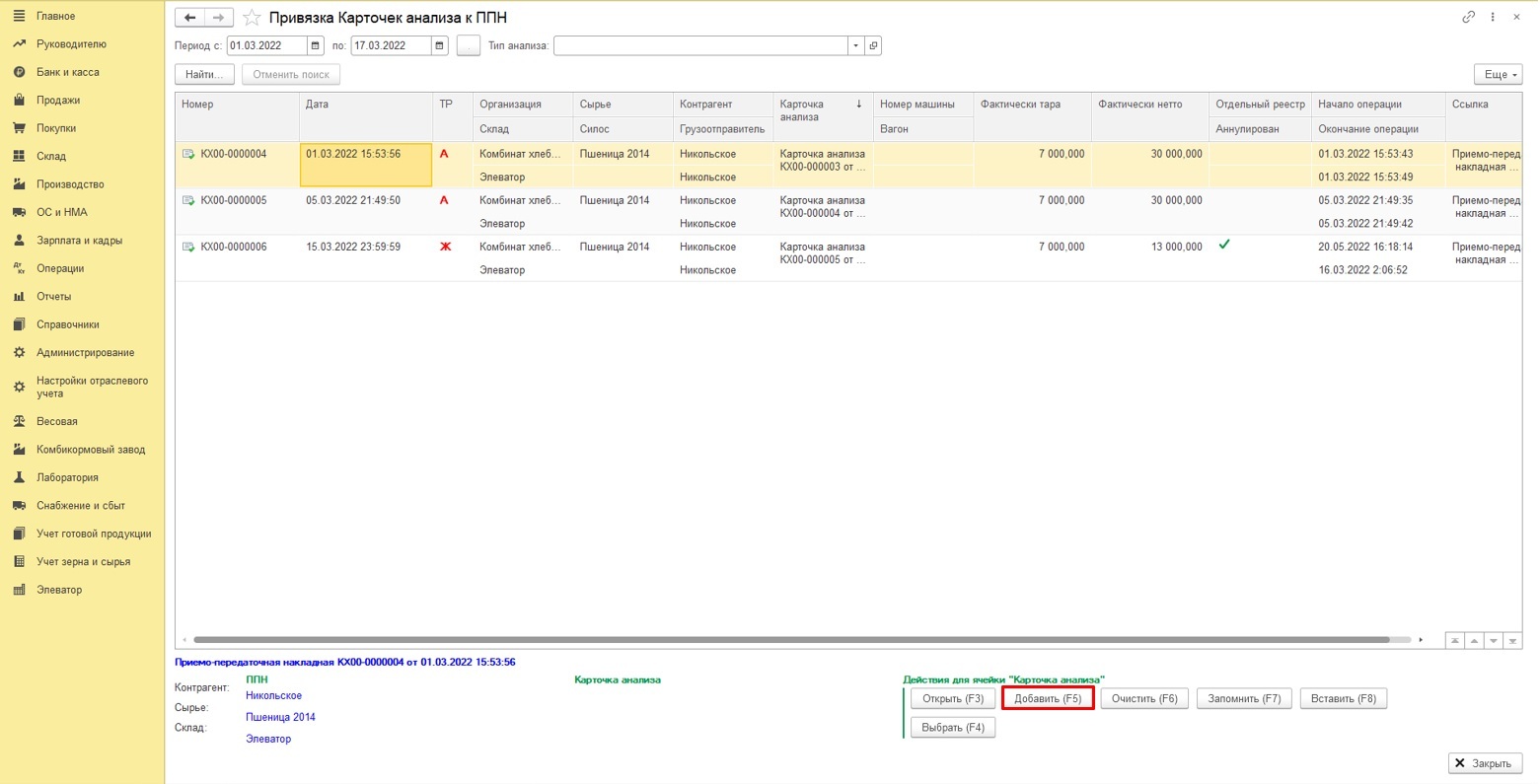
Task: Open the Весовая section
Action: (56, 421)
